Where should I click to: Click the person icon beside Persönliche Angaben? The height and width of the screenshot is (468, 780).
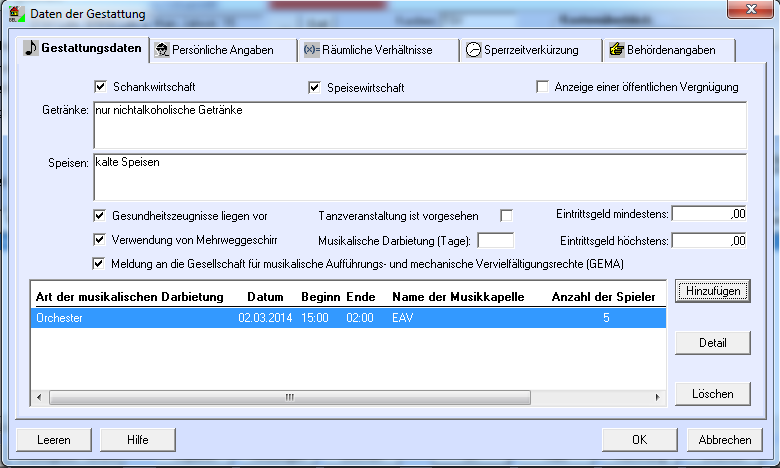click(x=162, y=50)
